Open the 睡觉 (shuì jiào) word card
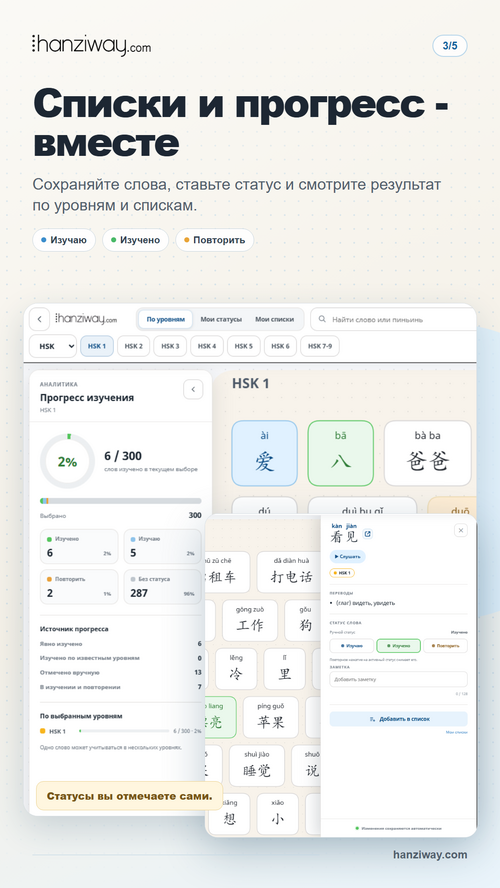 click(x=257, y=766)
